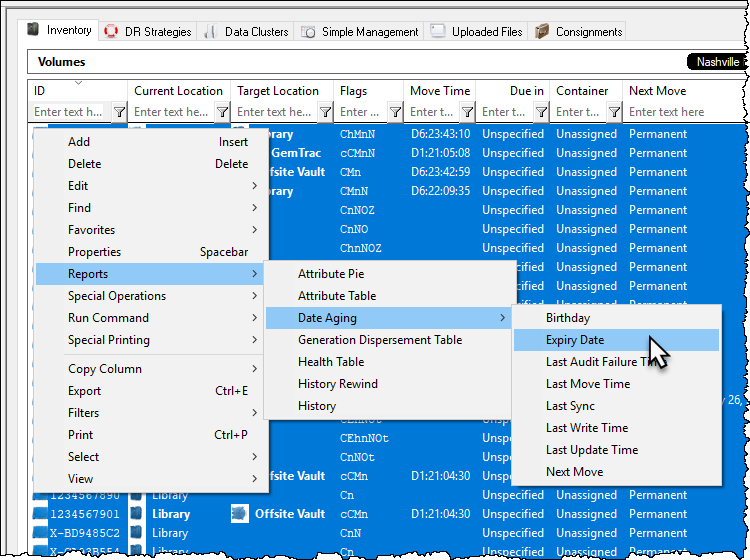The image size is (750, 560).
Task: Click the Move Time column header
Action: pos(440,91)
